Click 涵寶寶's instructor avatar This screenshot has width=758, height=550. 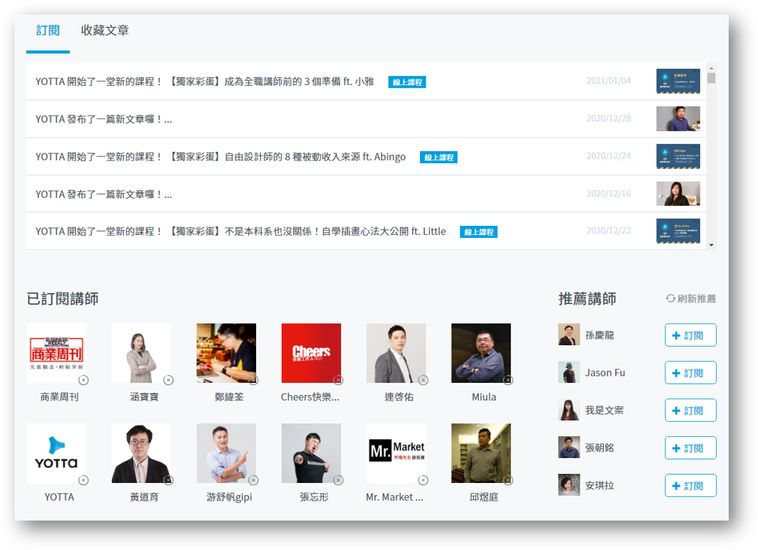pos(142,353)
